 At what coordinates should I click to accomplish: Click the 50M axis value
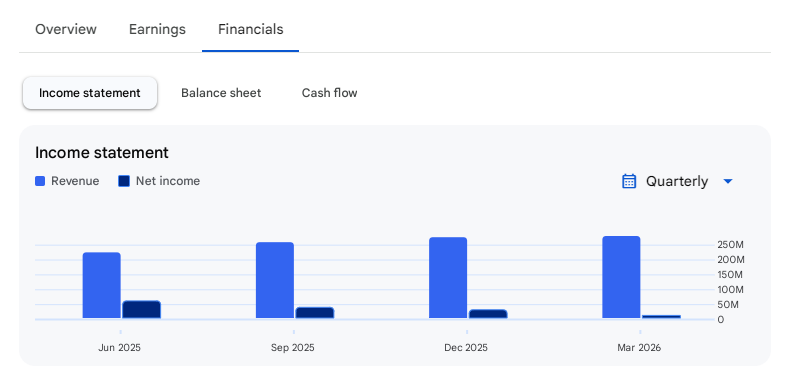point(728,305)
